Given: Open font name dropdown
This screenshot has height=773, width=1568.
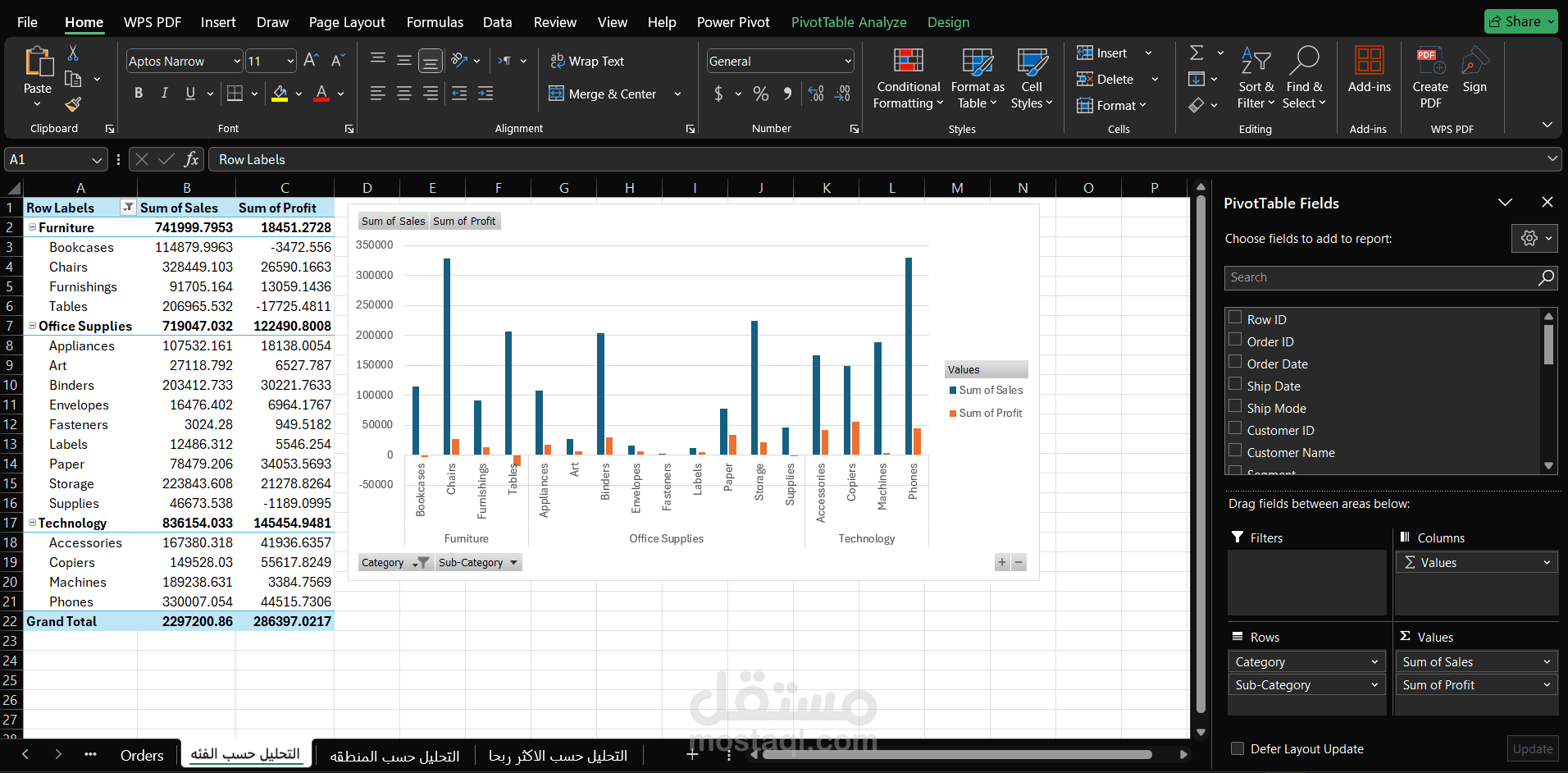Looking at the screenshot, I should [237, 61].
